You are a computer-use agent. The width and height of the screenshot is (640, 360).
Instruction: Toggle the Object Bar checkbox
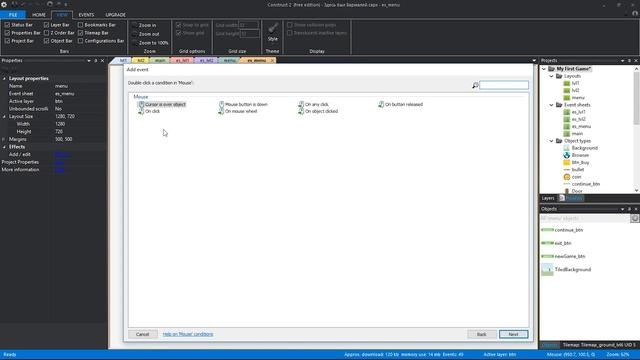point(46,41)
